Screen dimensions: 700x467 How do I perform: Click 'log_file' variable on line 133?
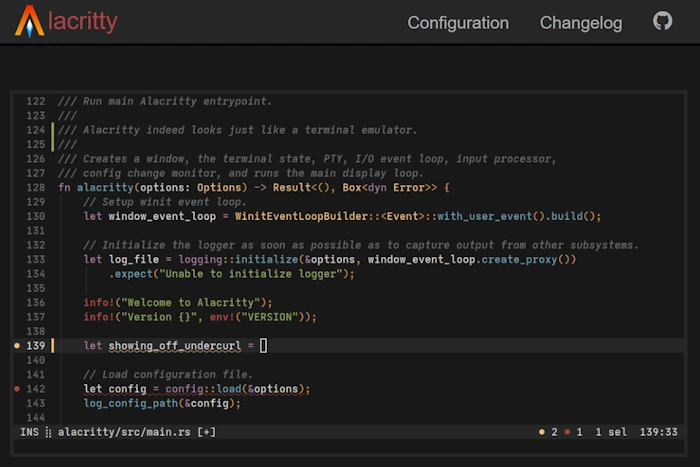pyautogui.click(x=134, y=259)
